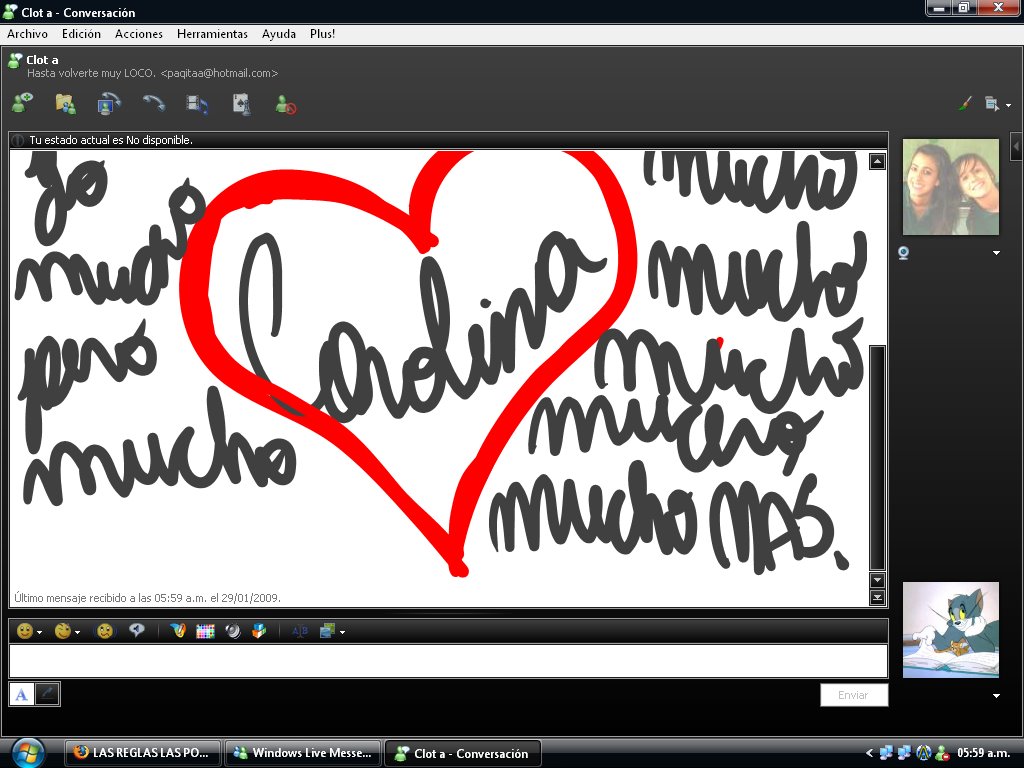Open the font AB text formatting icon
This screenshot has height=768, width=1024.
tap(300, 631)
